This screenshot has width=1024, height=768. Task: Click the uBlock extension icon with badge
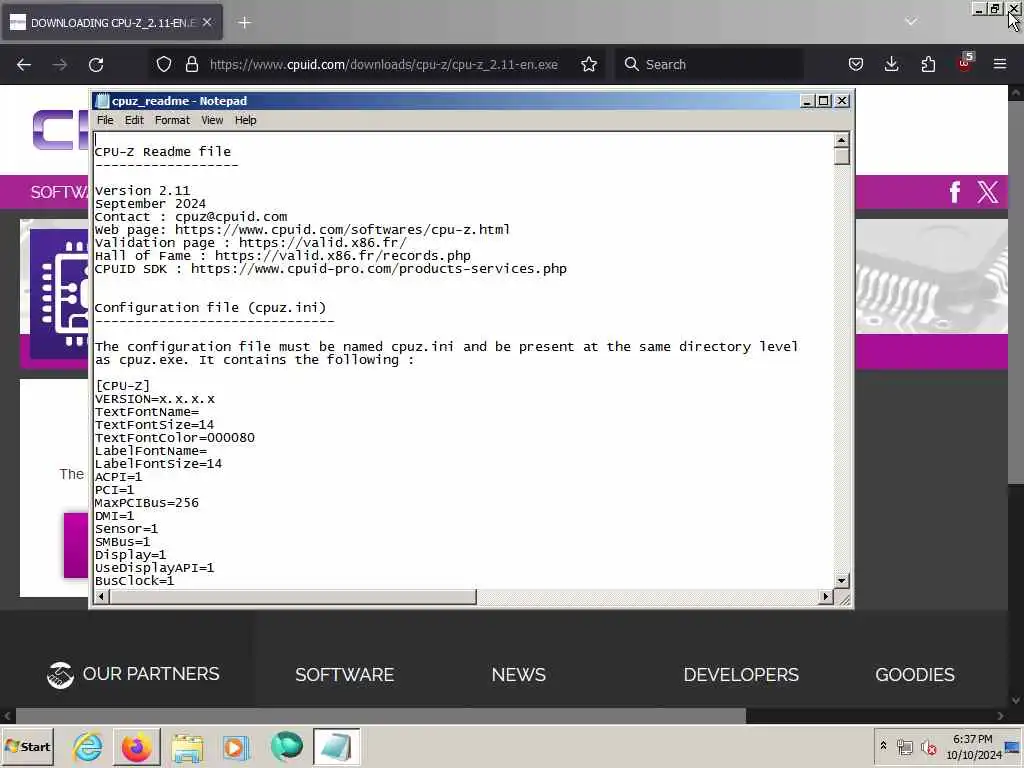pyautogui.click(x=965, y=63)
